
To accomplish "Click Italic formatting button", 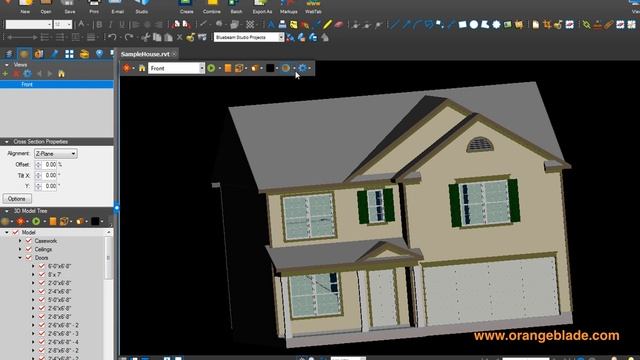I will coord(110,25).
